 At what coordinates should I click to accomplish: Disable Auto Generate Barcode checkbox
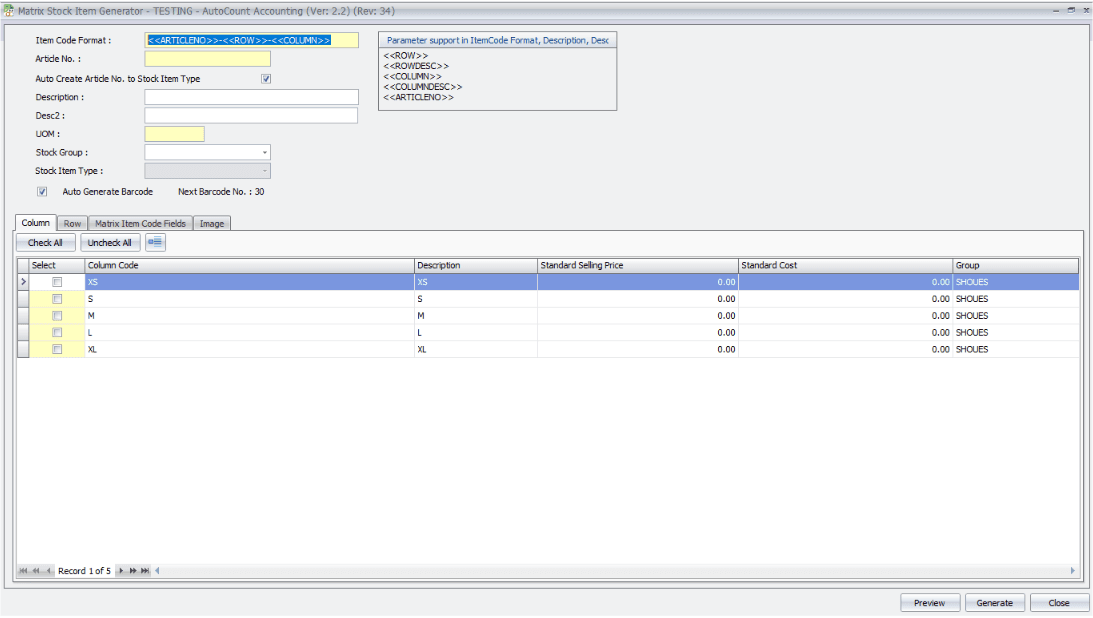point(42,191)
